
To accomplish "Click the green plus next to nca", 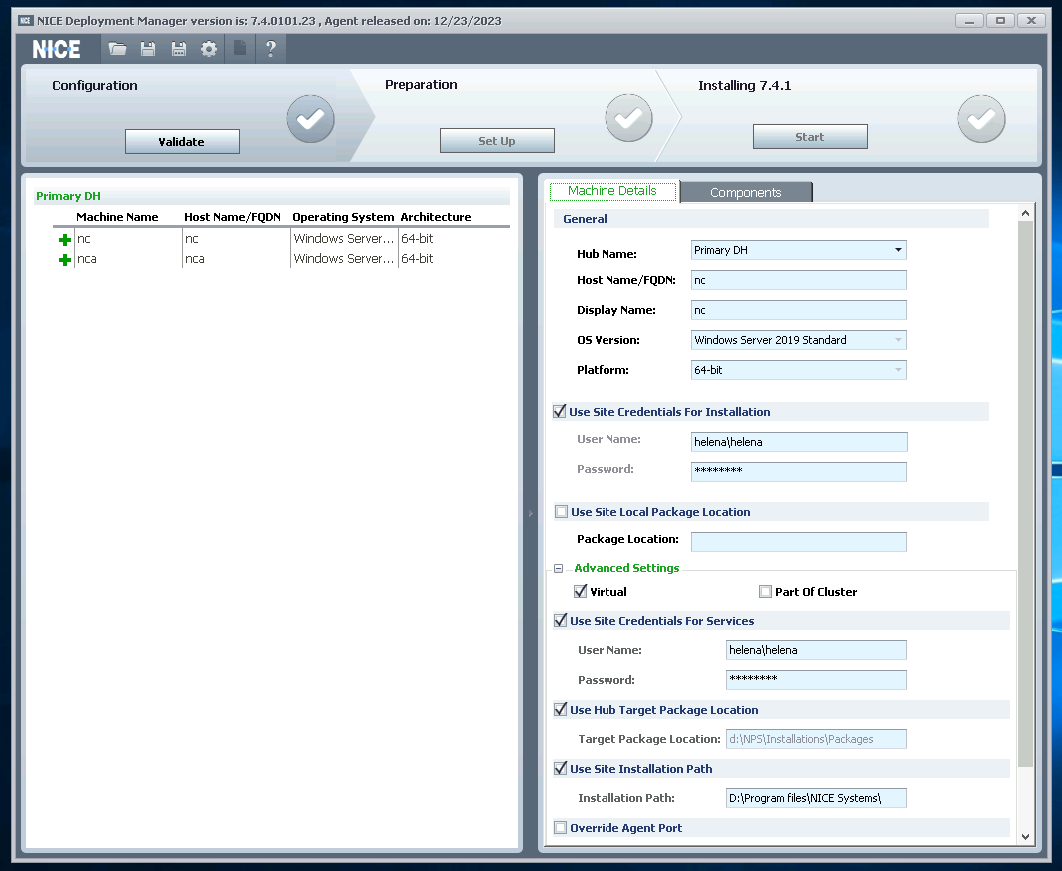I will click(65, 260).
